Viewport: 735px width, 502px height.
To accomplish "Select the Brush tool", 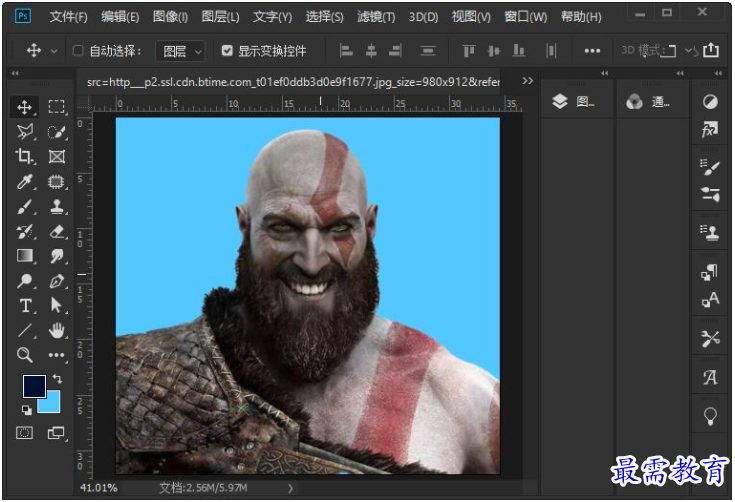I will pyautogui.click(x=24, y=206).
